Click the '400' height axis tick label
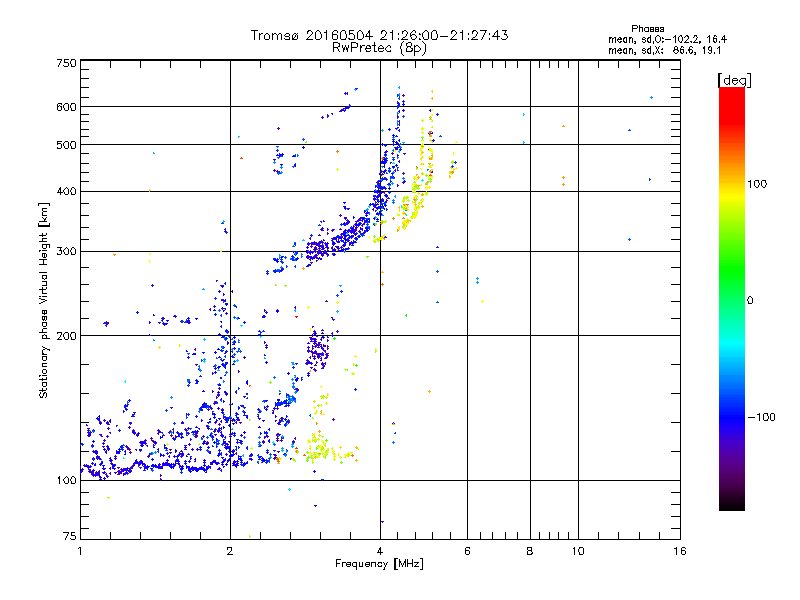The image size is (800, 600). pyautogui.click(x=66, y=192)
